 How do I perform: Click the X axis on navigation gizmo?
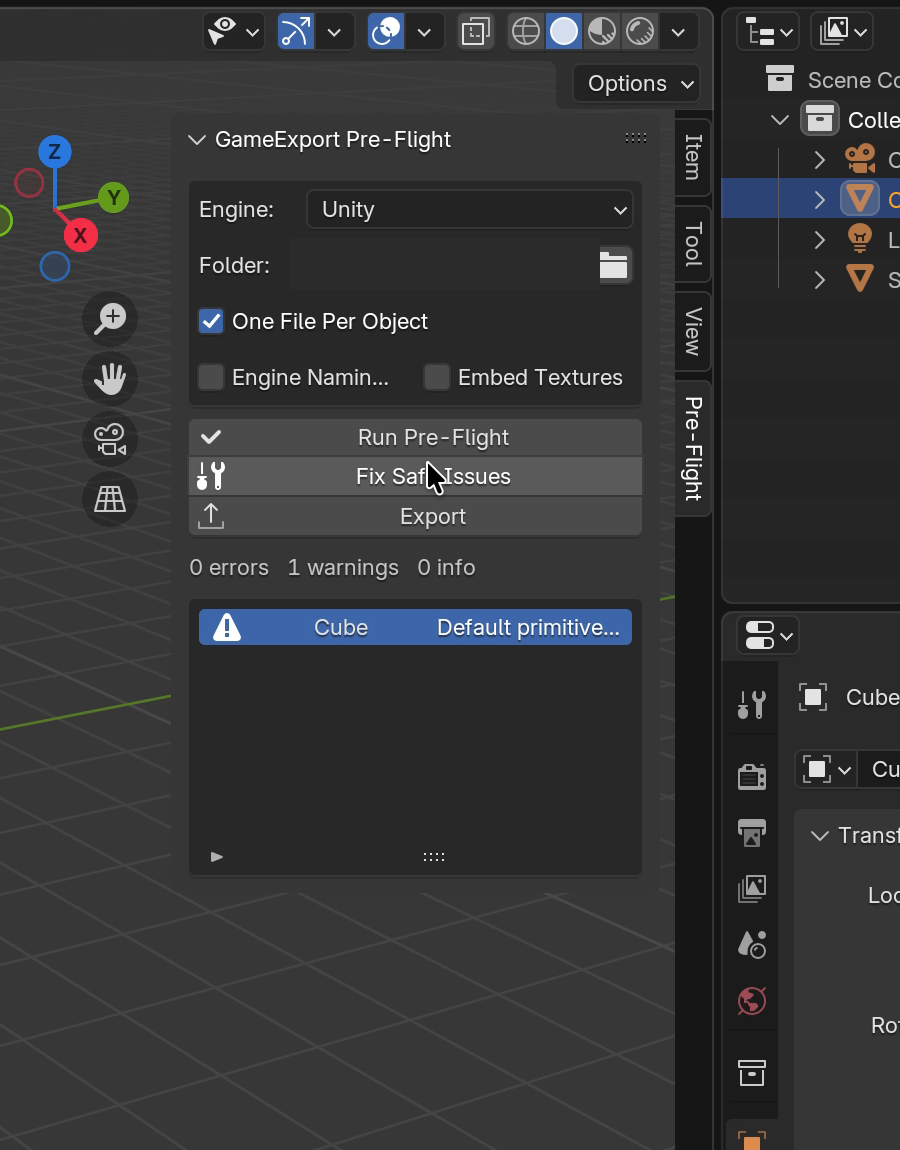click(x=81, y=235)
